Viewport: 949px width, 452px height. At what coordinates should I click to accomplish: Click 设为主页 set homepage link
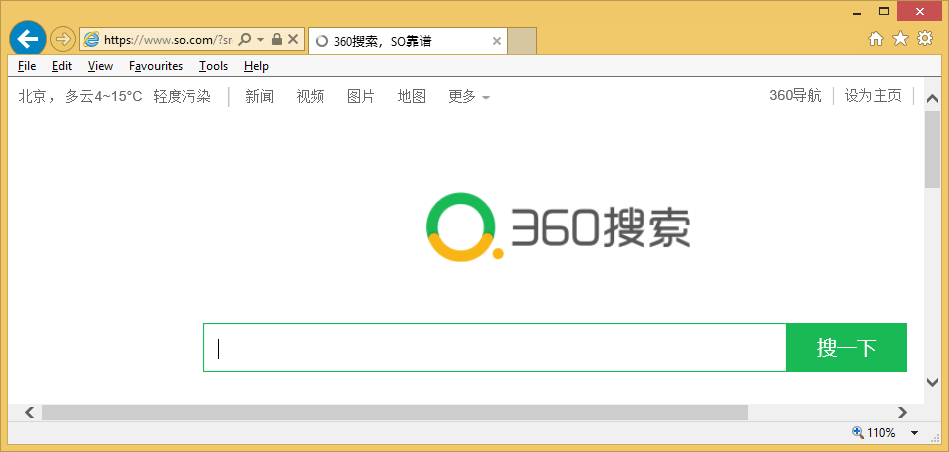[873, 96]
